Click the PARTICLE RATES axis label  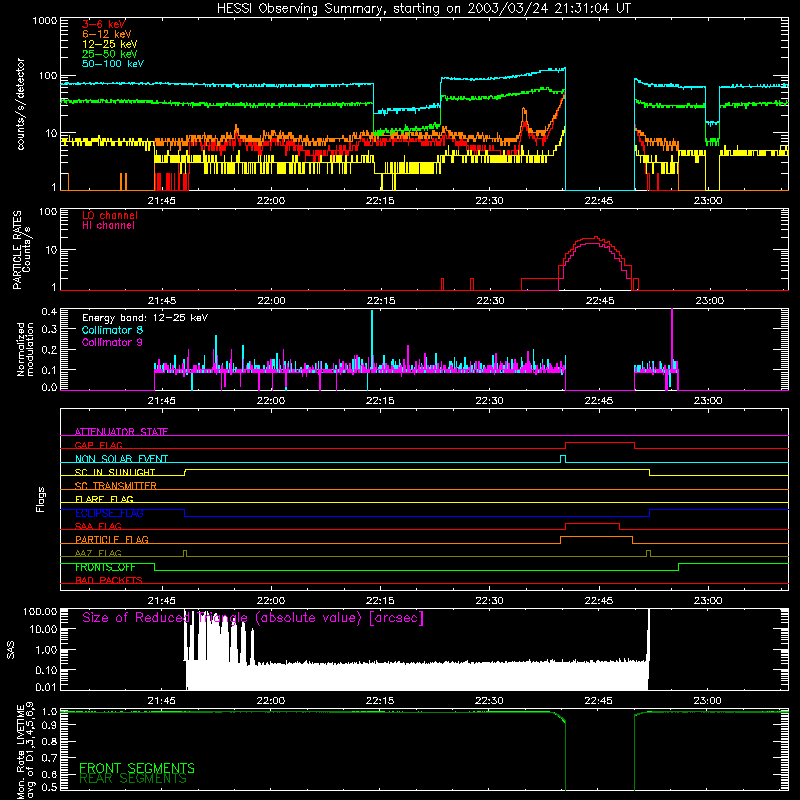point(22,250)
